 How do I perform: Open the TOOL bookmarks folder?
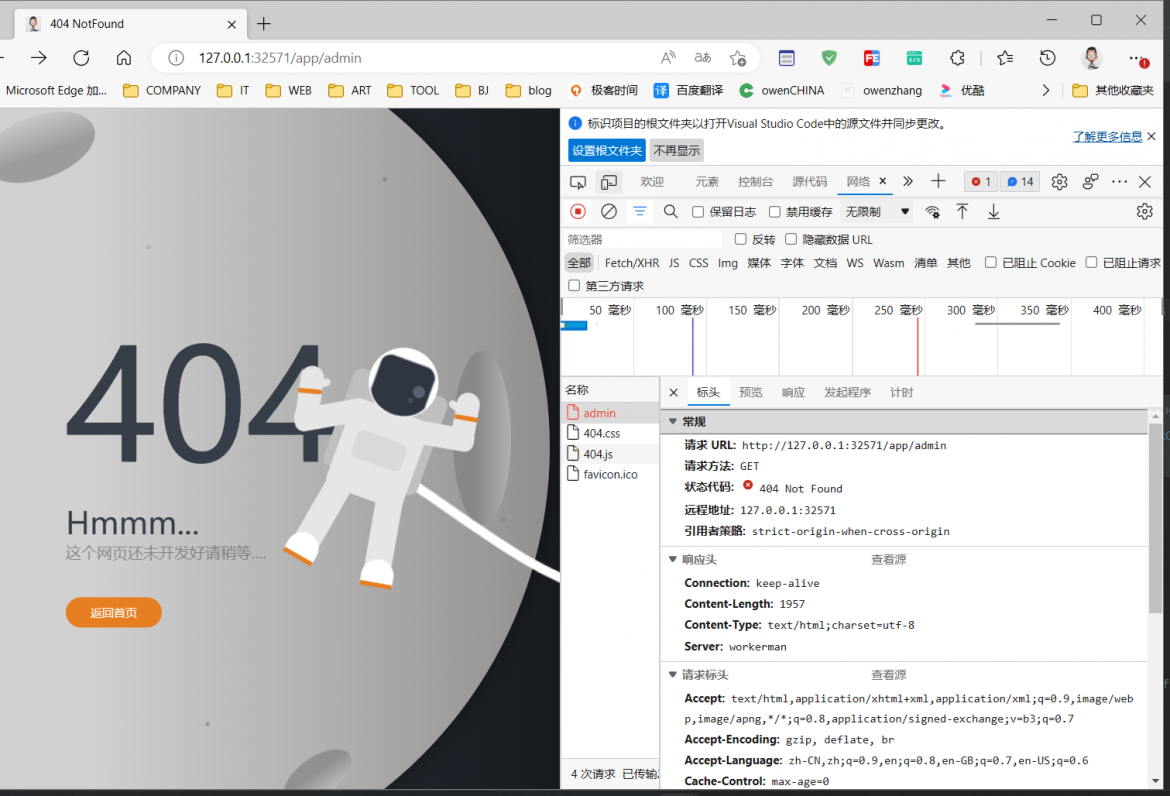tap(413, 90)
